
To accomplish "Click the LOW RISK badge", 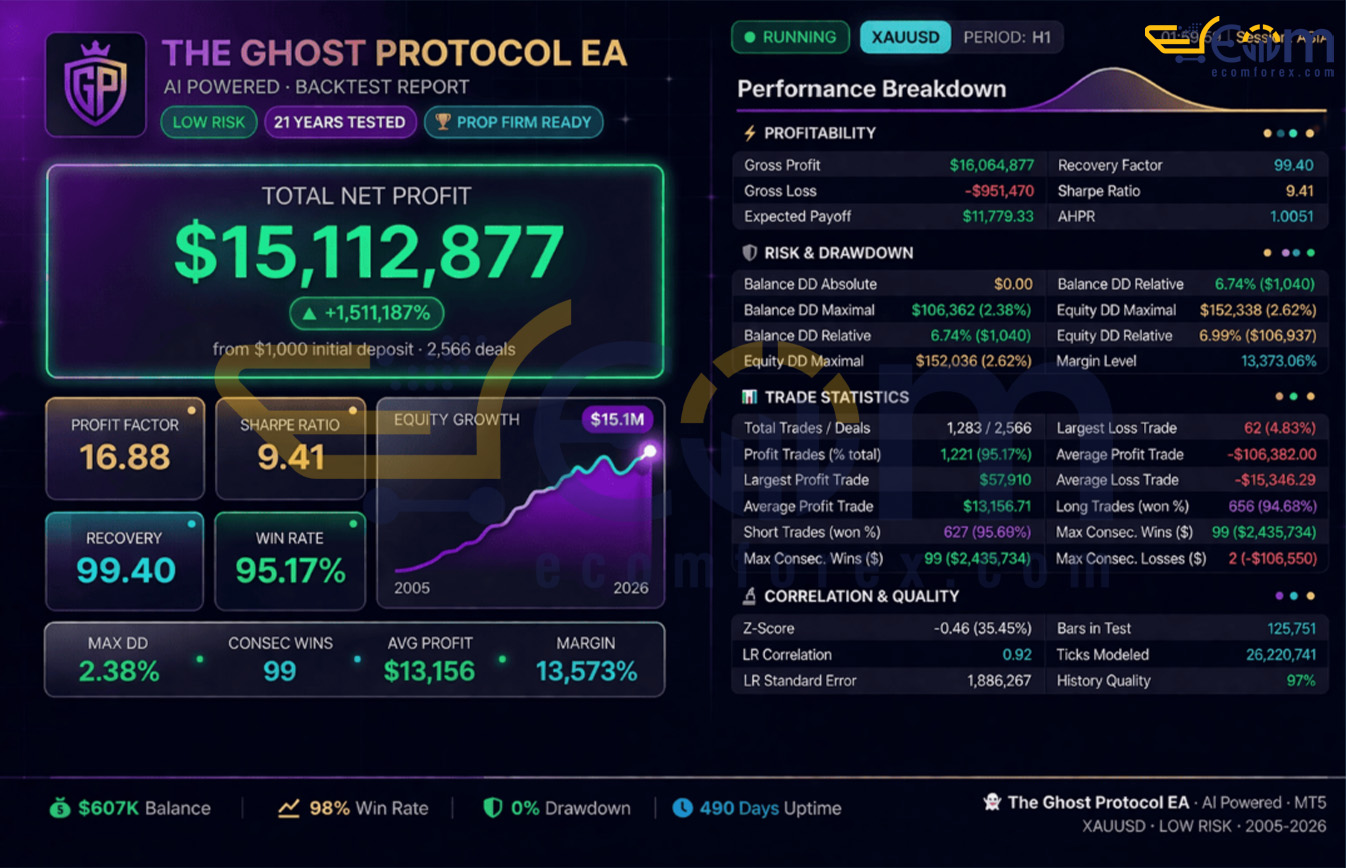I will click(209, 122).
